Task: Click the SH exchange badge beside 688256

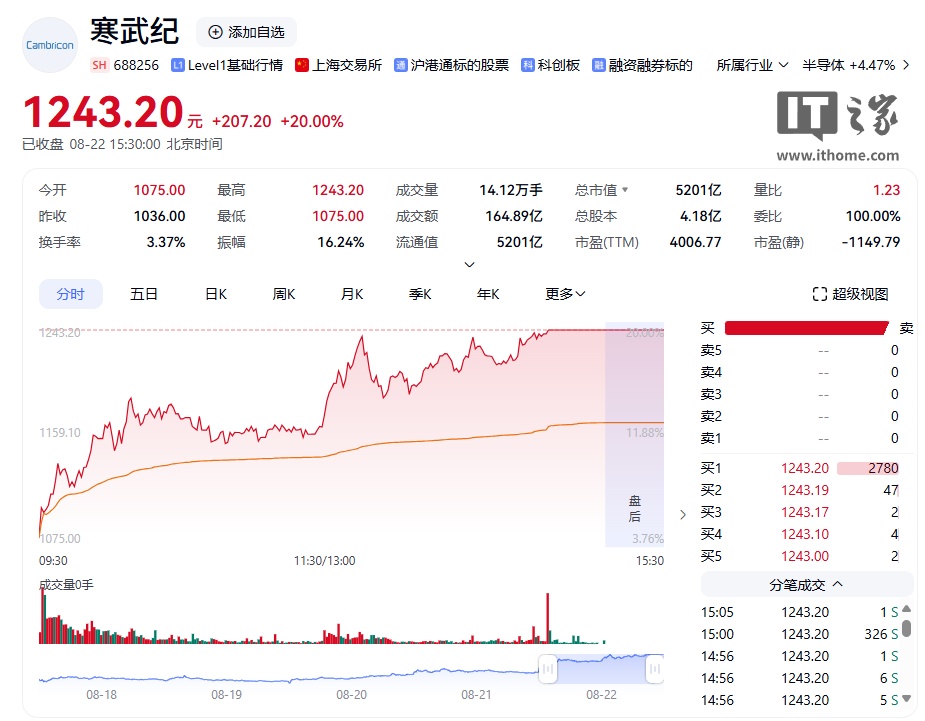Action: coord(99,64)
